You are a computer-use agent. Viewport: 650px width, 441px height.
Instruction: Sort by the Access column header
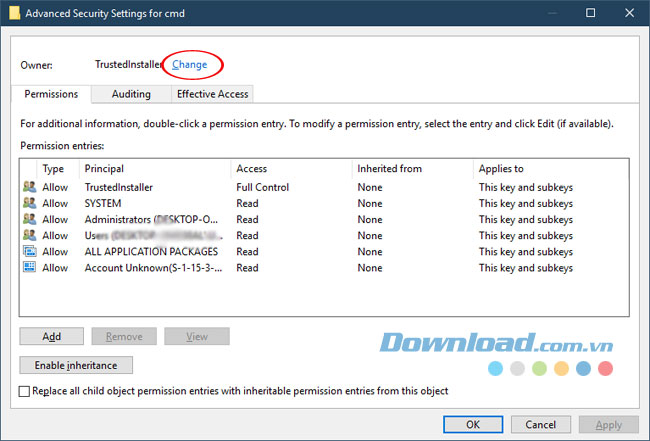coord(290,169)
